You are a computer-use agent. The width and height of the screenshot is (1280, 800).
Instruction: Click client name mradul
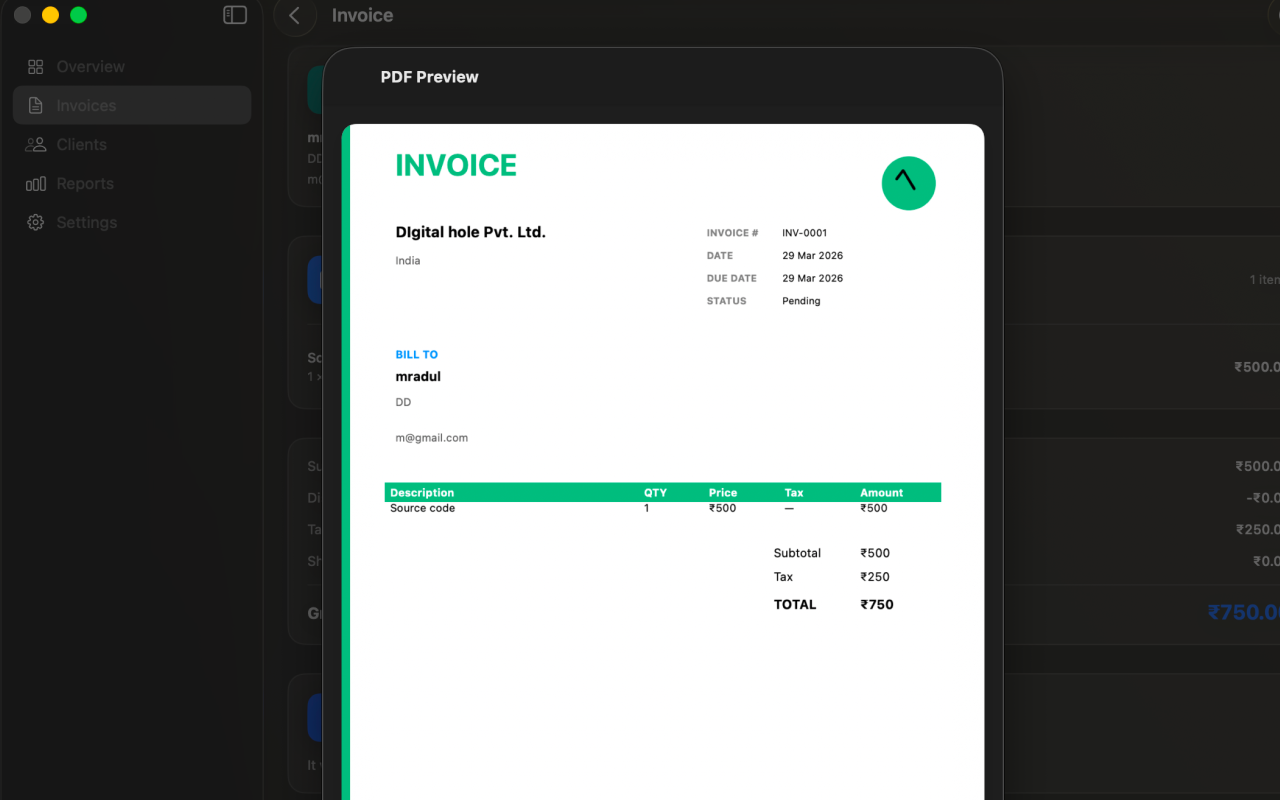point(418,377)
